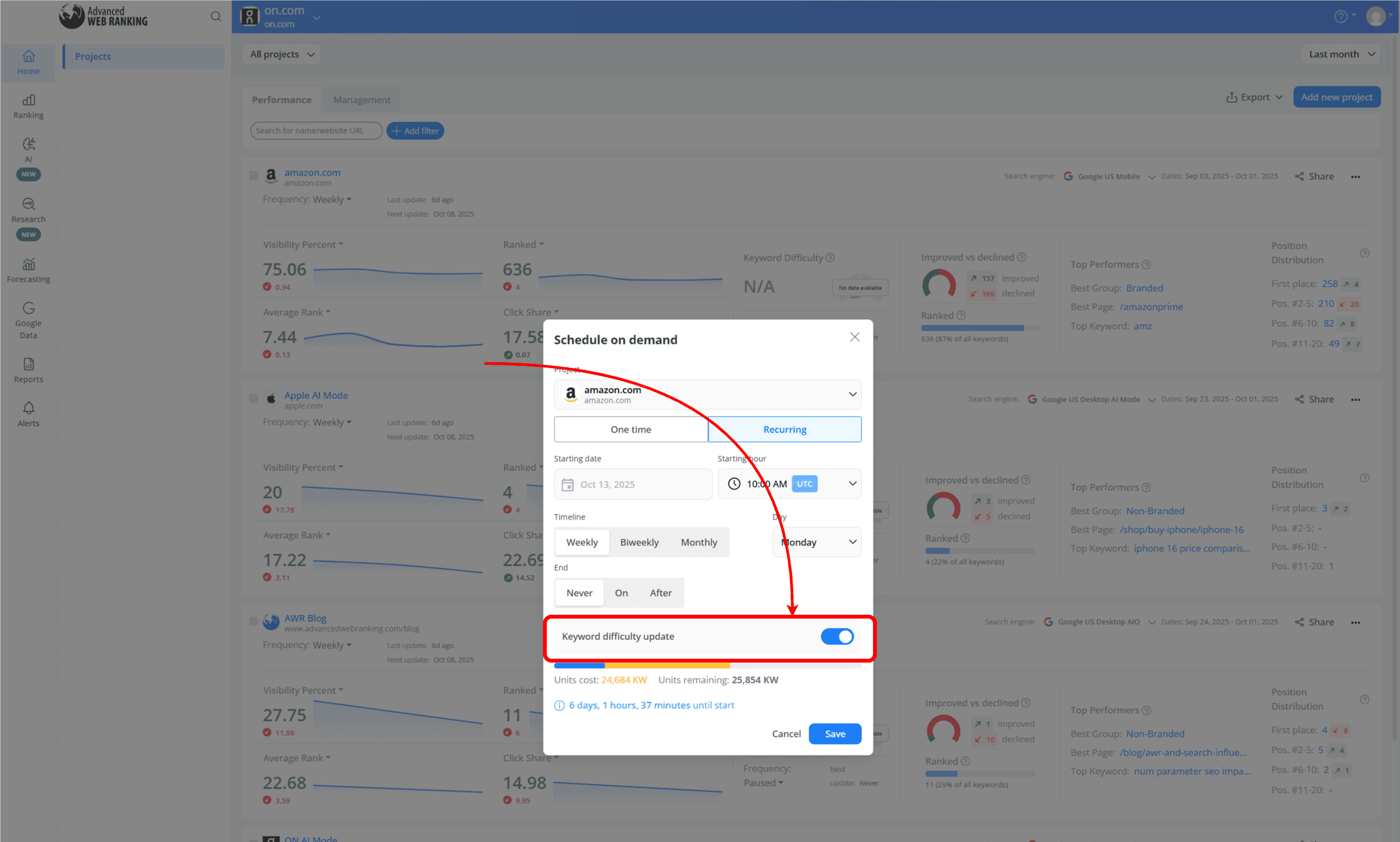Open the help question mark icon
The height and width of the screenshot is (842, 1400).
coord(1341,17)
